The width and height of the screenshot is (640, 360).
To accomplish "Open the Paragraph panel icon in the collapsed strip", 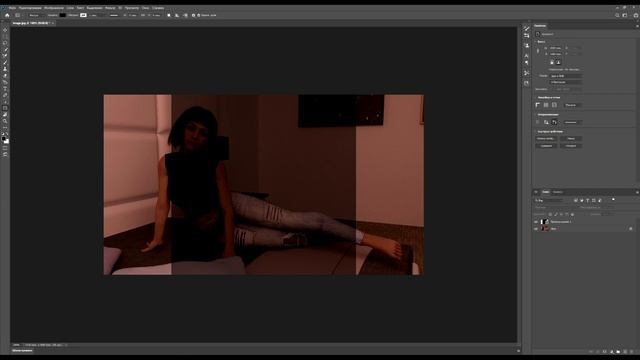I will click(x=527, y=62).
